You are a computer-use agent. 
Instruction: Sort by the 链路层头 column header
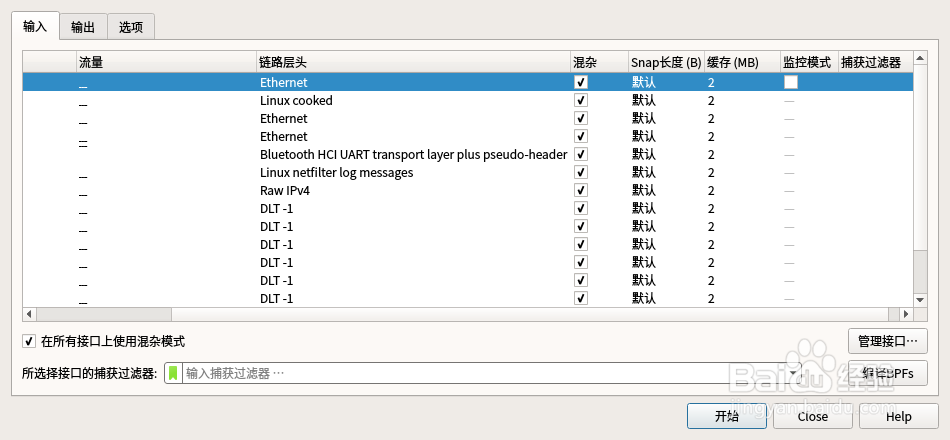(414, 62)
